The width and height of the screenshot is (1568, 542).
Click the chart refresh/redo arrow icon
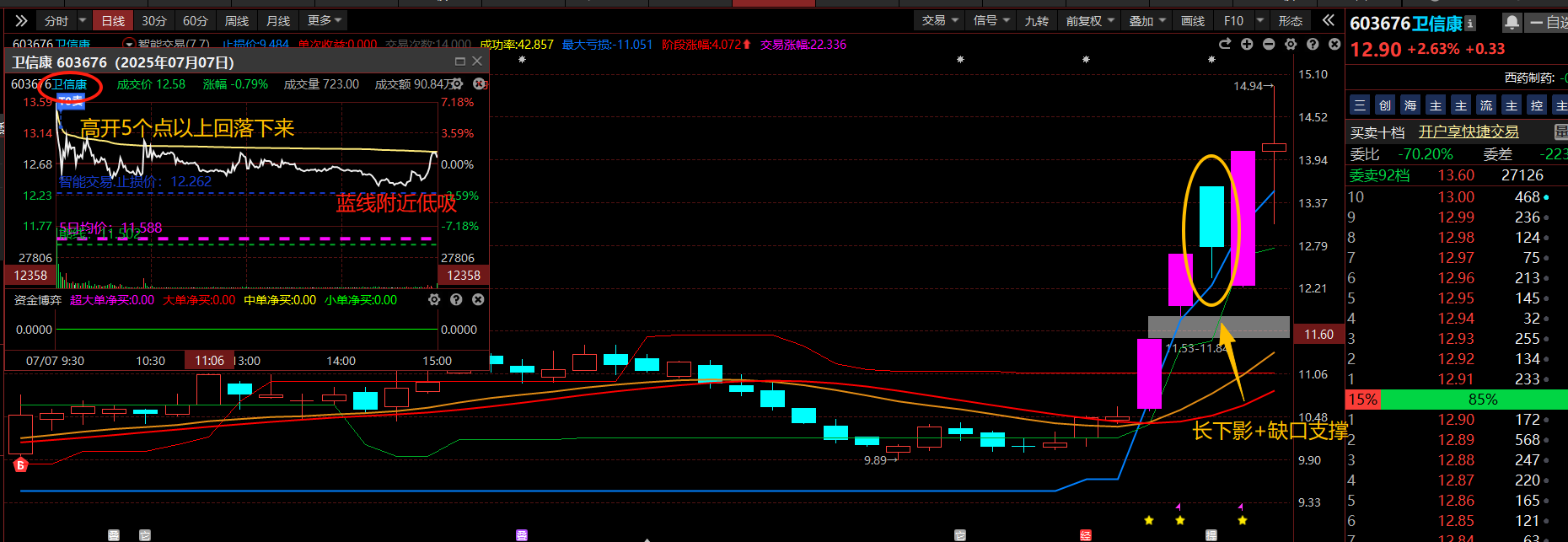[1226, 44]
